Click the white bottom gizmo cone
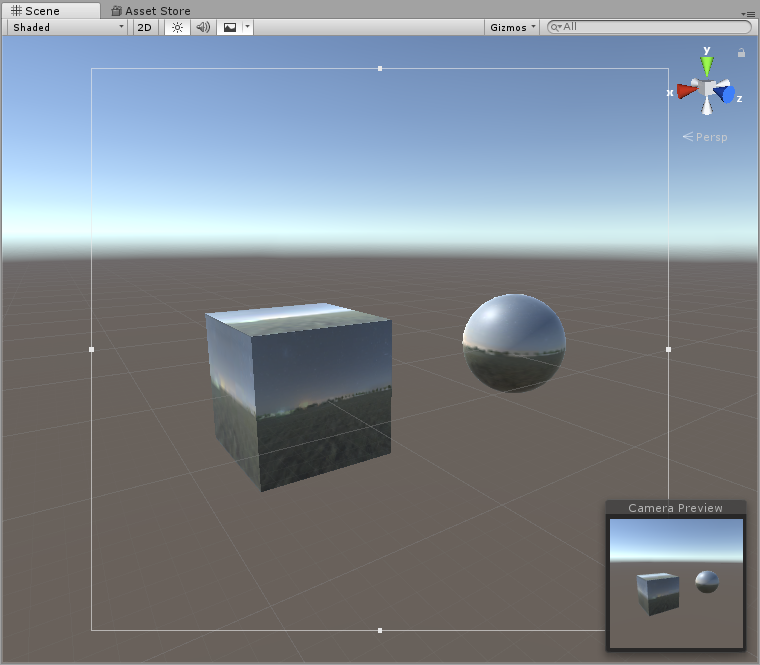760x665 pixels. click(707, 106)
